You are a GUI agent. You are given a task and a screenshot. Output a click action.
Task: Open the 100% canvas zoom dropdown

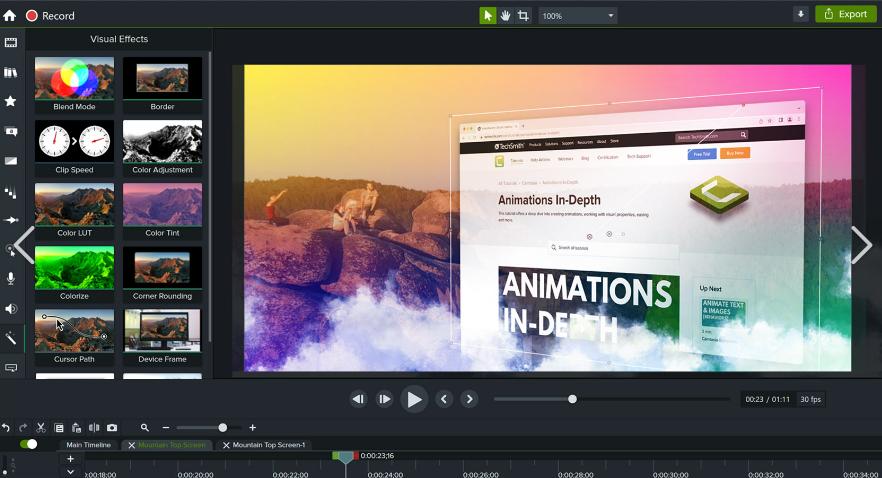(x=579, y=15)
